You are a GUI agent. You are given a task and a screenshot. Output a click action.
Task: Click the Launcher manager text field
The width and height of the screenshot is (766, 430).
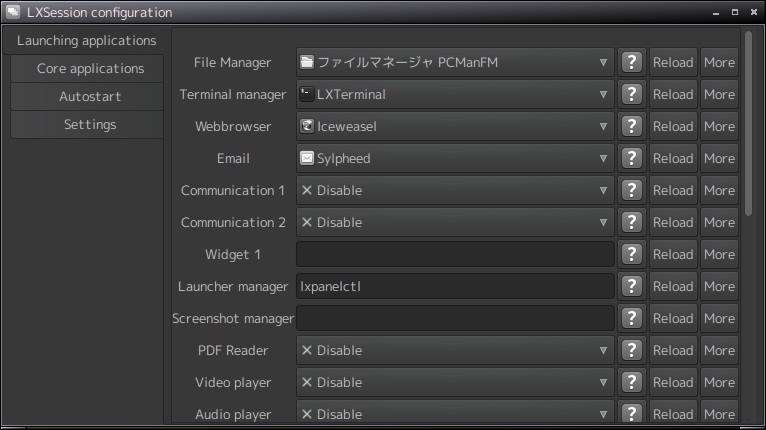pyautogui.click(x=455, y=286)
